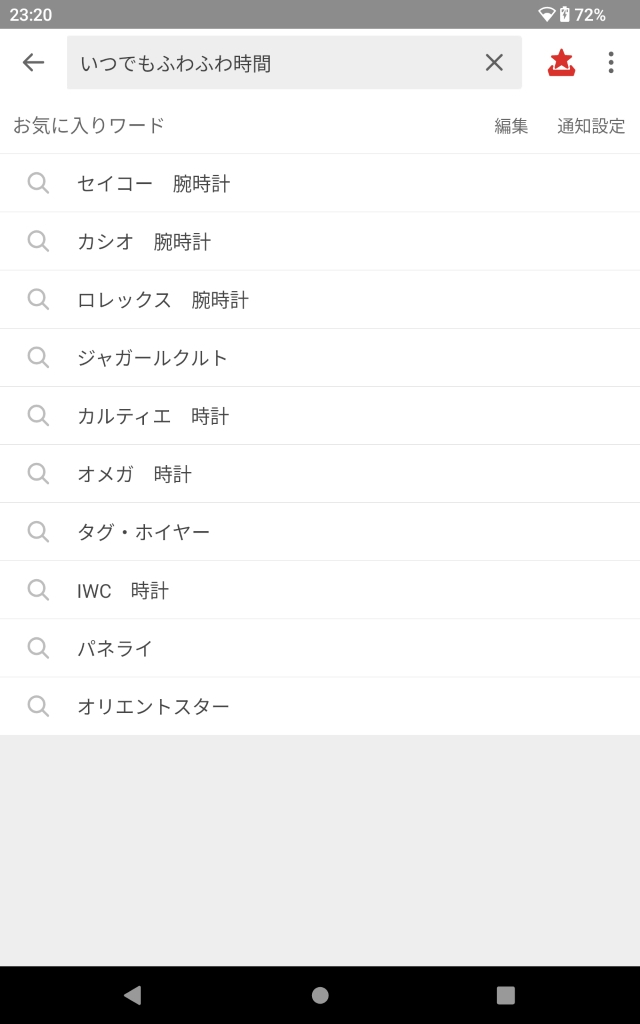Tap magnifier icon beside セイコー 腕時計
The height and width of the screenshot is (1024, 640).
pos(38,183)
